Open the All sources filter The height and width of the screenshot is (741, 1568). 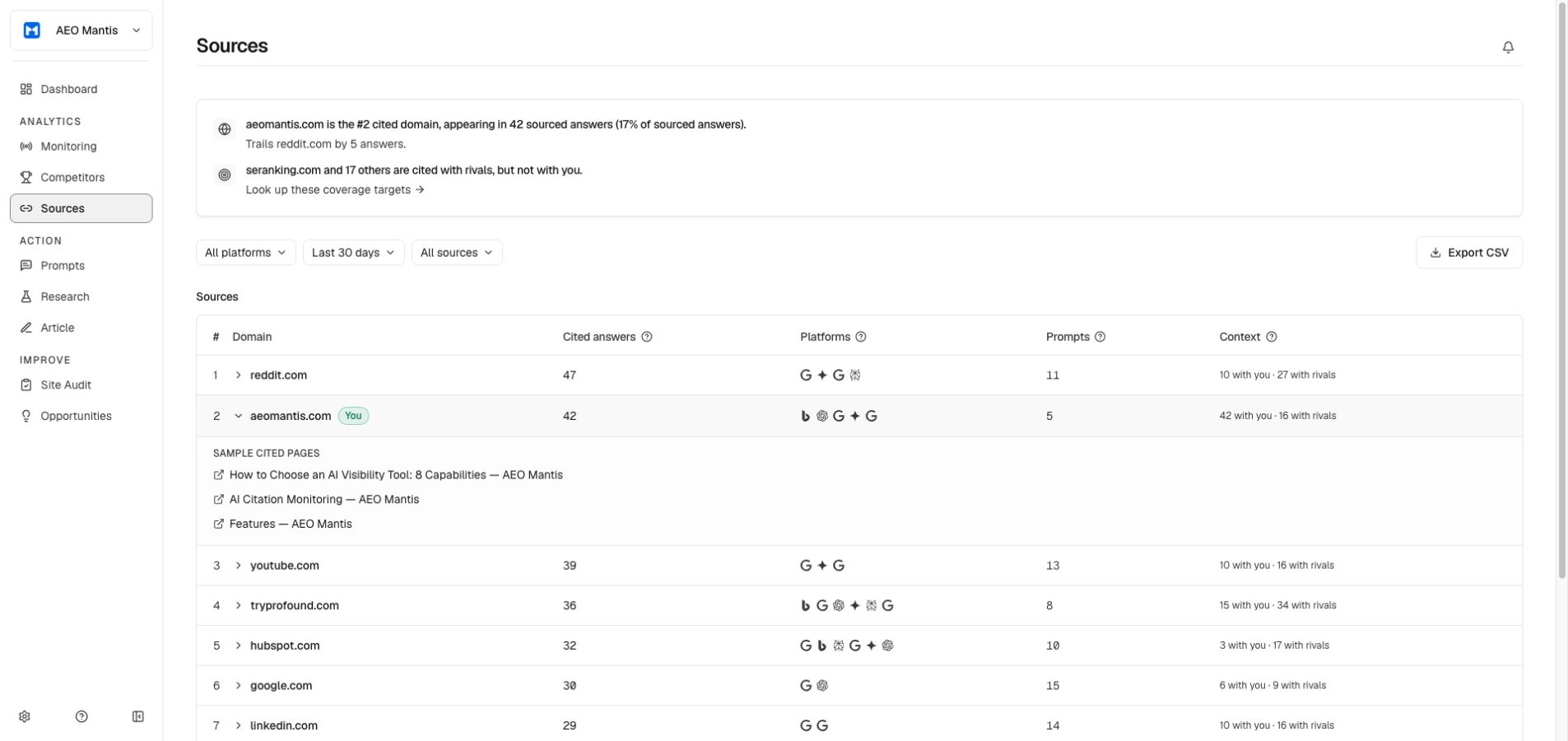point(457,253)
